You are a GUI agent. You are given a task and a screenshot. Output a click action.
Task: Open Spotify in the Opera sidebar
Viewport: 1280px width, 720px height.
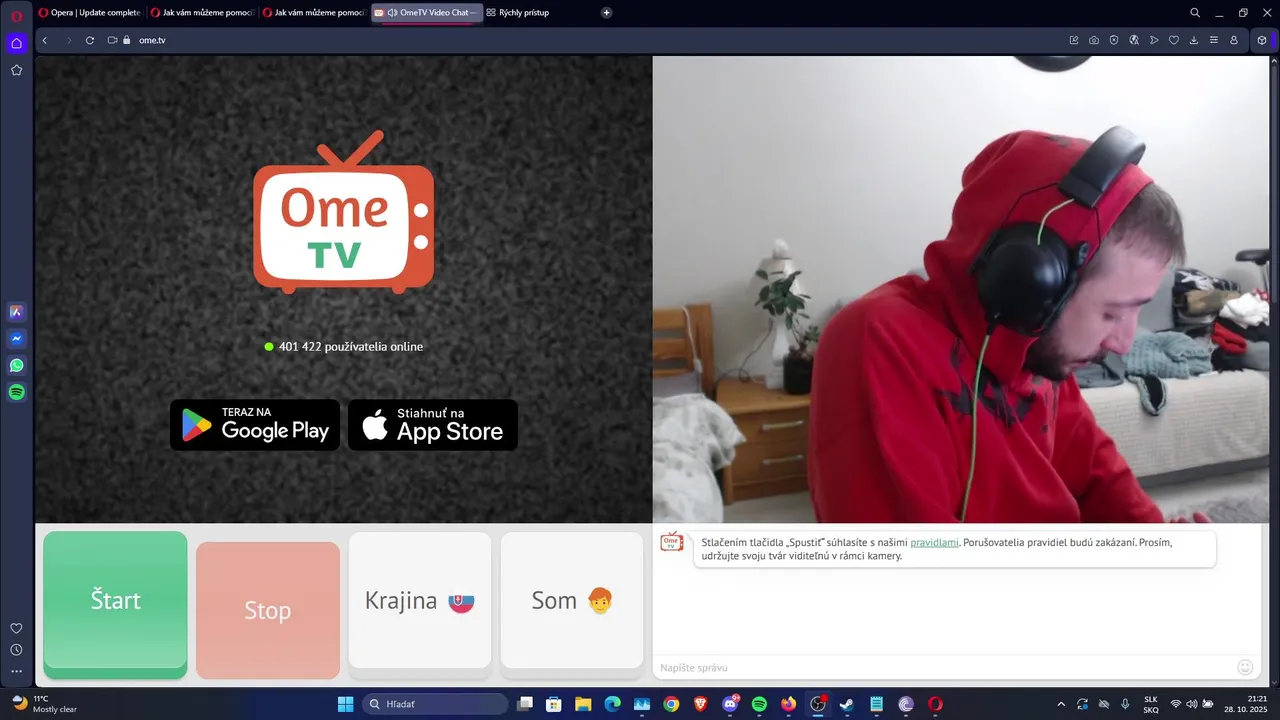[16, 393]
